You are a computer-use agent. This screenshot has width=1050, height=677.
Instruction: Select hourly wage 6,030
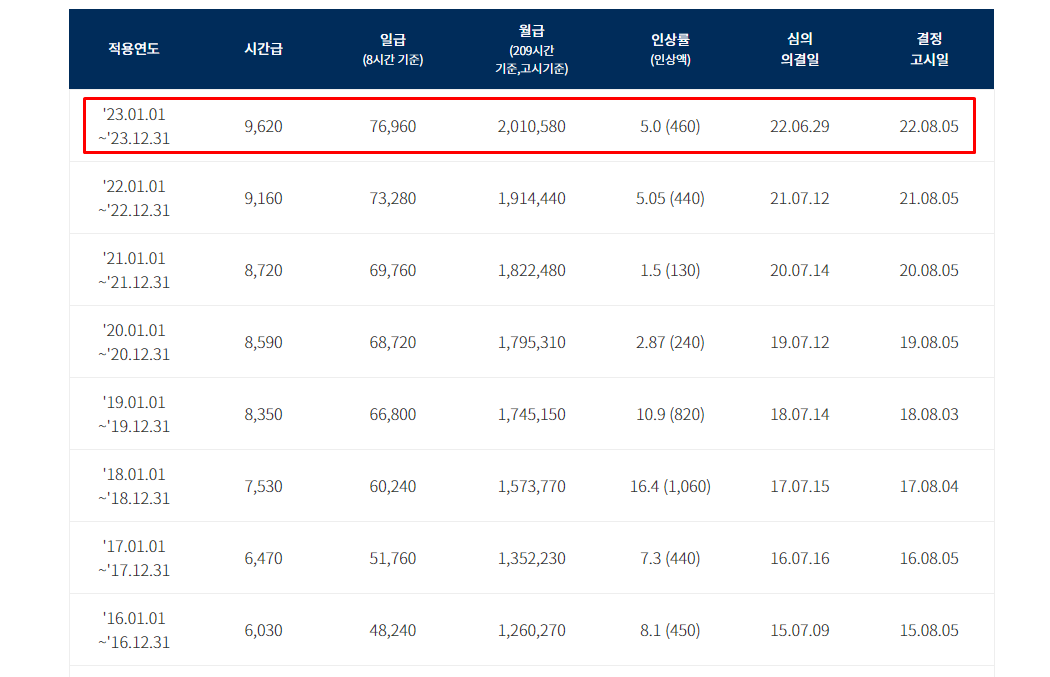263,630
